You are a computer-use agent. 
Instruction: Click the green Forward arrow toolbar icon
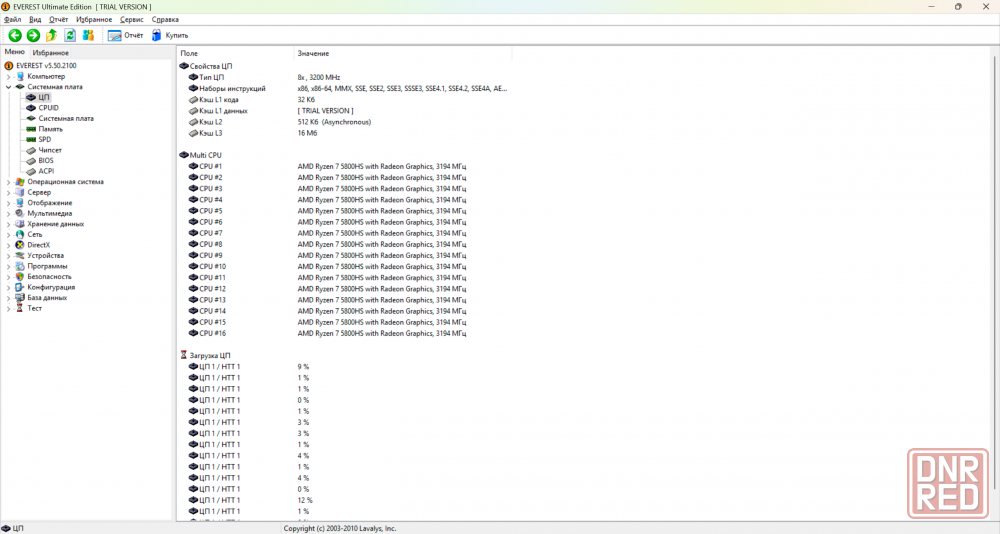pos(33,36)
